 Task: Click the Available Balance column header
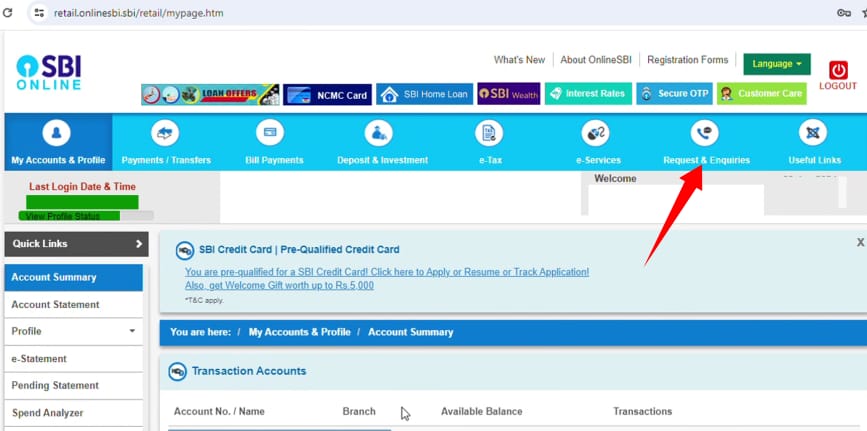coord(482,412)
